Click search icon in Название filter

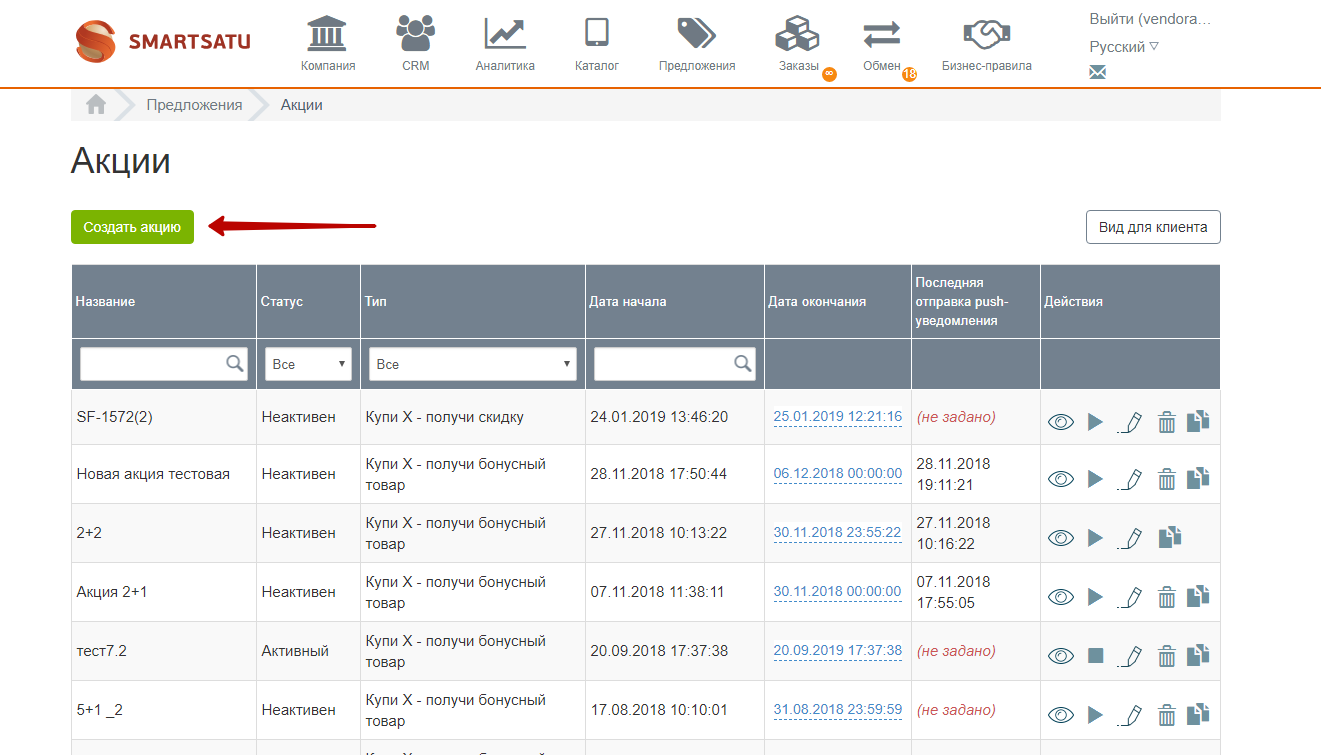[x=235, y=364]
